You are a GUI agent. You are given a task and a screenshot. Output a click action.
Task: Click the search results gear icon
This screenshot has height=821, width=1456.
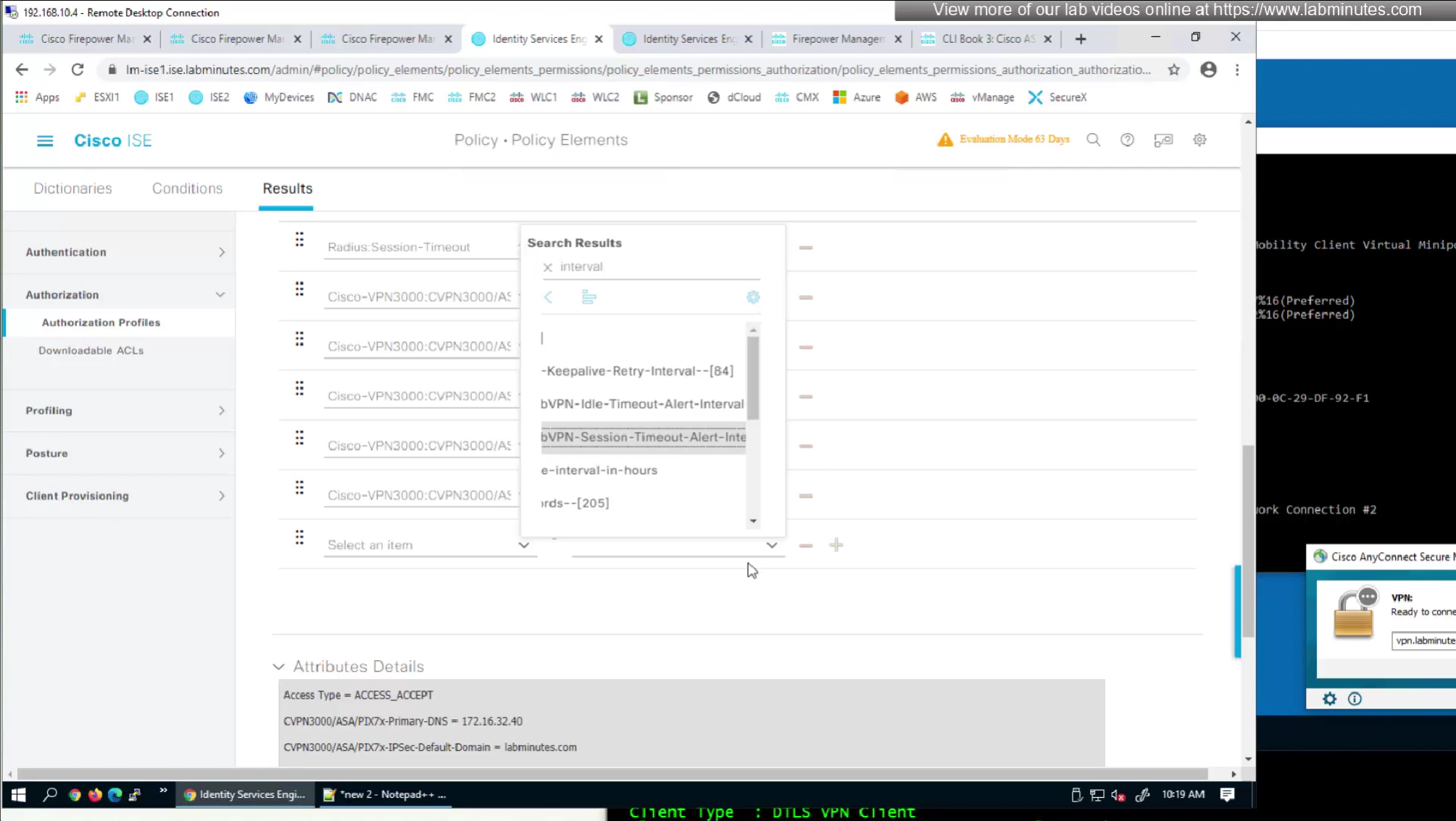click(753, 297)
